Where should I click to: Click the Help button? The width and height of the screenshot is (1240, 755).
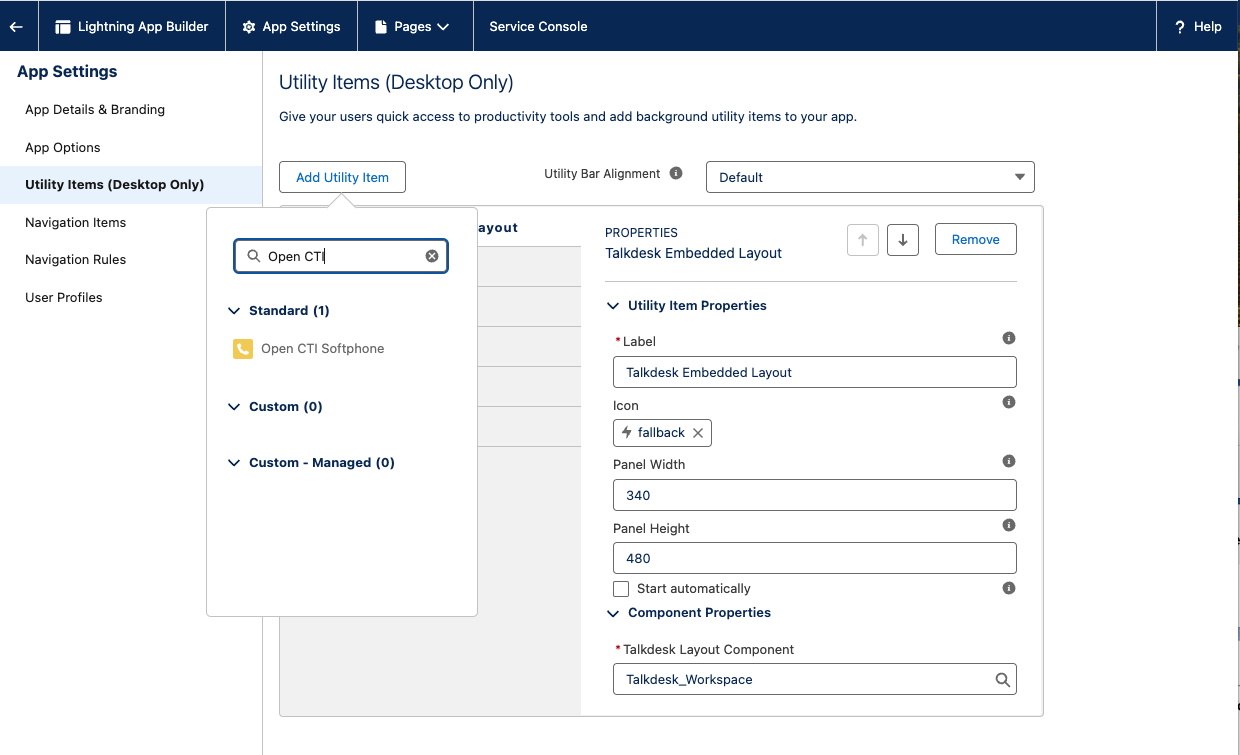coord(1198,27)
